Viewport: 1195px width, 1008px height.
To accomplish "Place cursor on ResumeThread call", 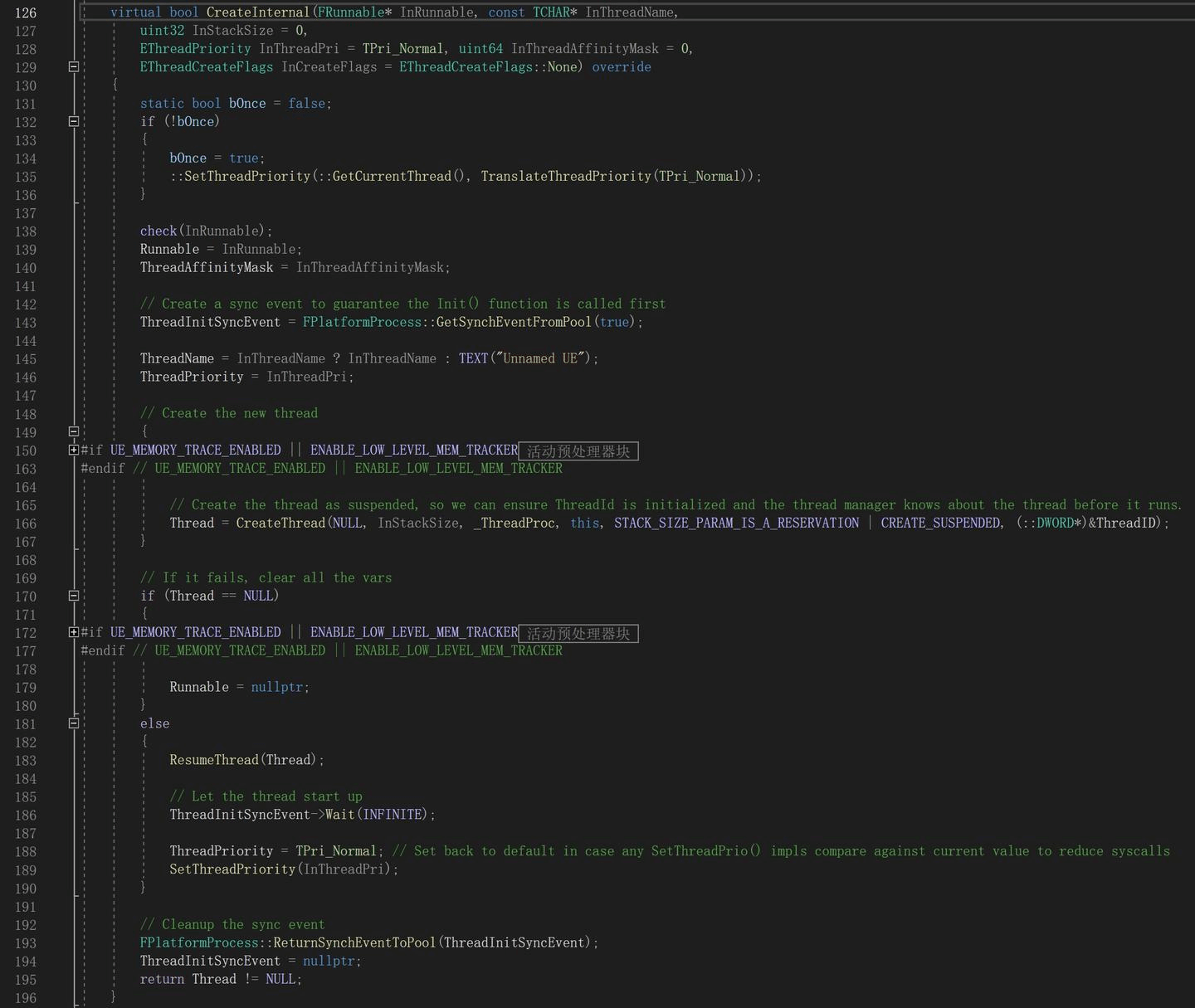I will click(214, 760).
